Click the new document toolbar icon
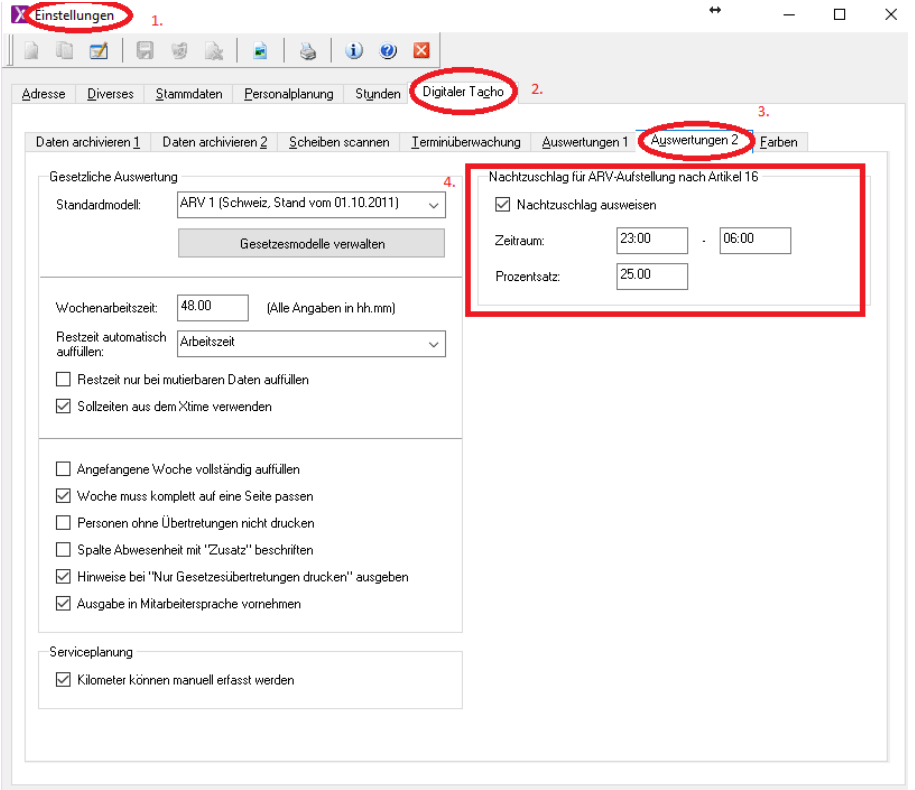 click(33, 52)
